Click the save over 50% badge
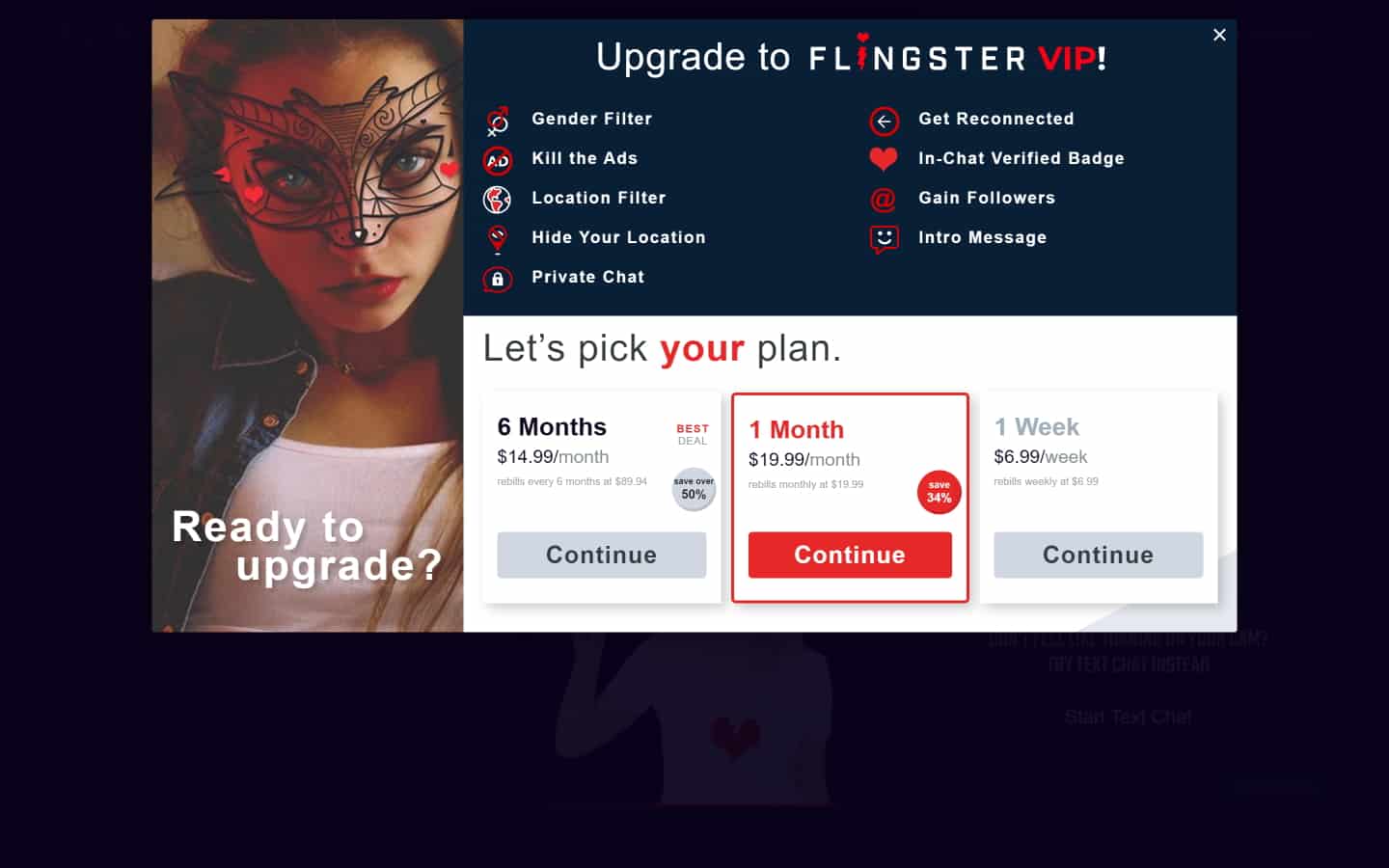The height and width of the screenshot is (868, 1389). (694, 489)
